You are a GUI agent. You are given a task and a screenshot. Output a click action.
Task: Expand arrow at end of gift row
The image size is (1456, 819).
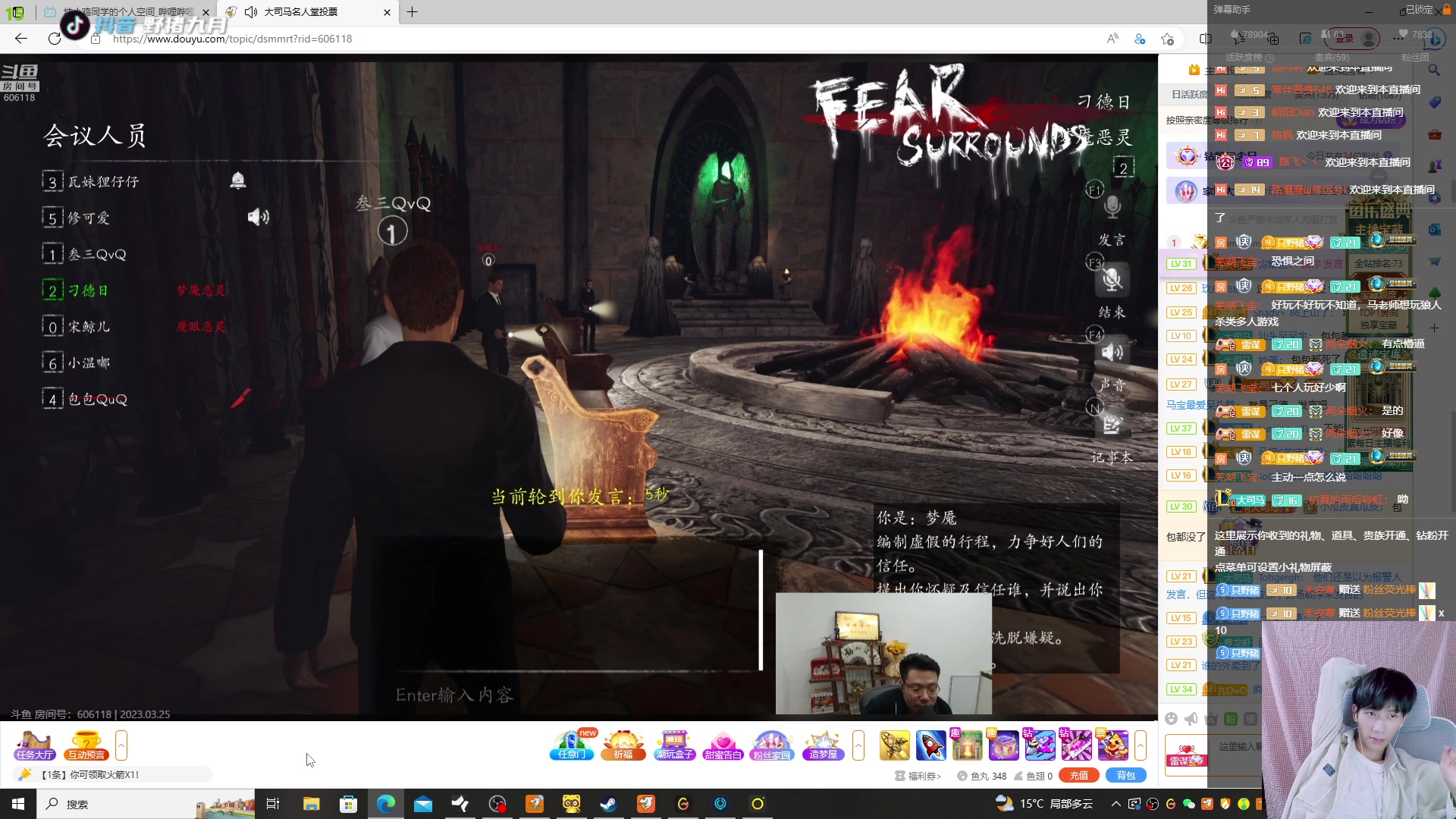tap(1140, 745)
